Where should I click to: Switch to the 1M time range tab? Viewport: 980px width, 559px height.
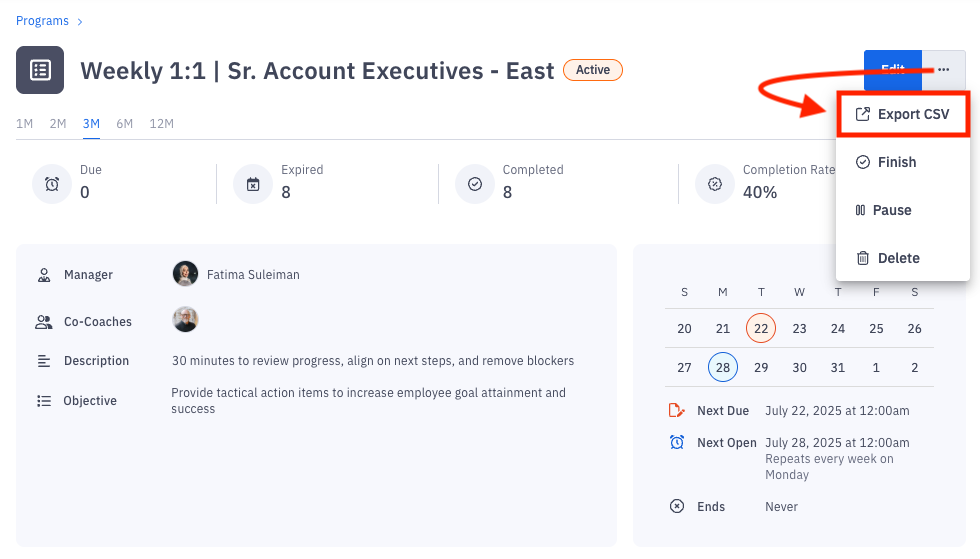coord(25,124)
